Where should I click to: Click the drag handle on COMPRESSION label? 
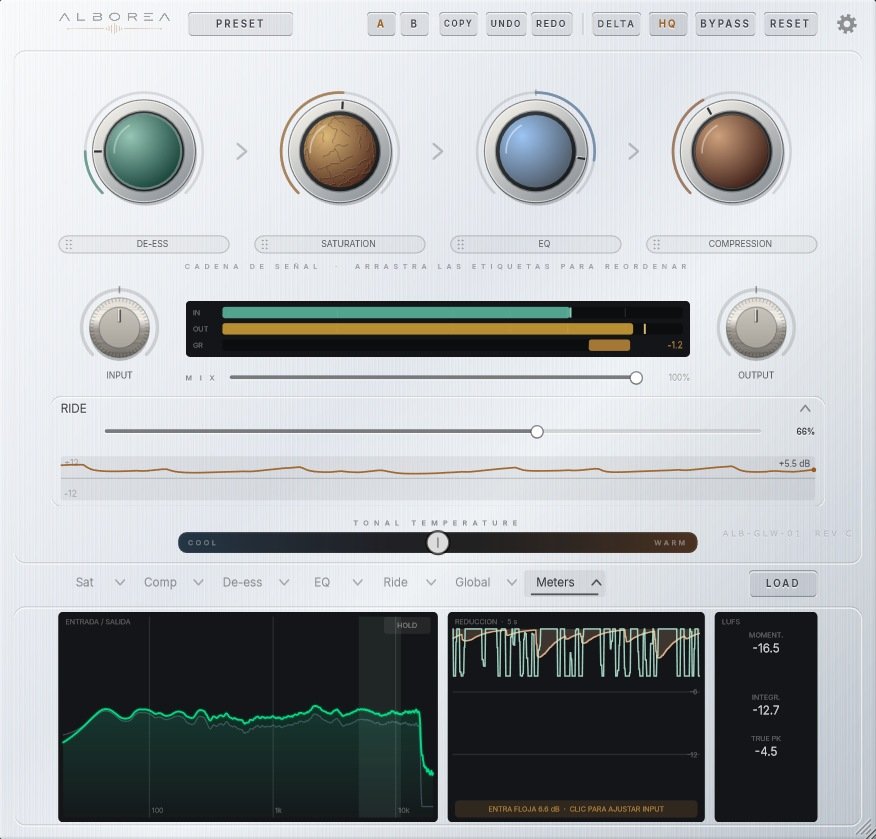click(656, 244)
